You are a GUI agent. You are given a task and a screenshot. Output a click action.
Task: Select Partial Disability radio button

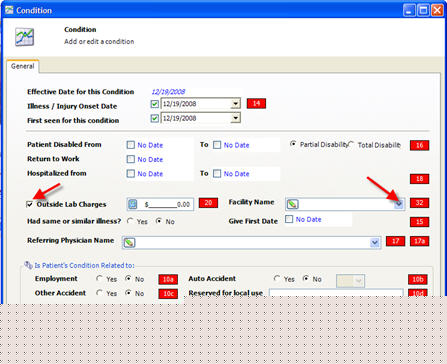coord(293,144)
